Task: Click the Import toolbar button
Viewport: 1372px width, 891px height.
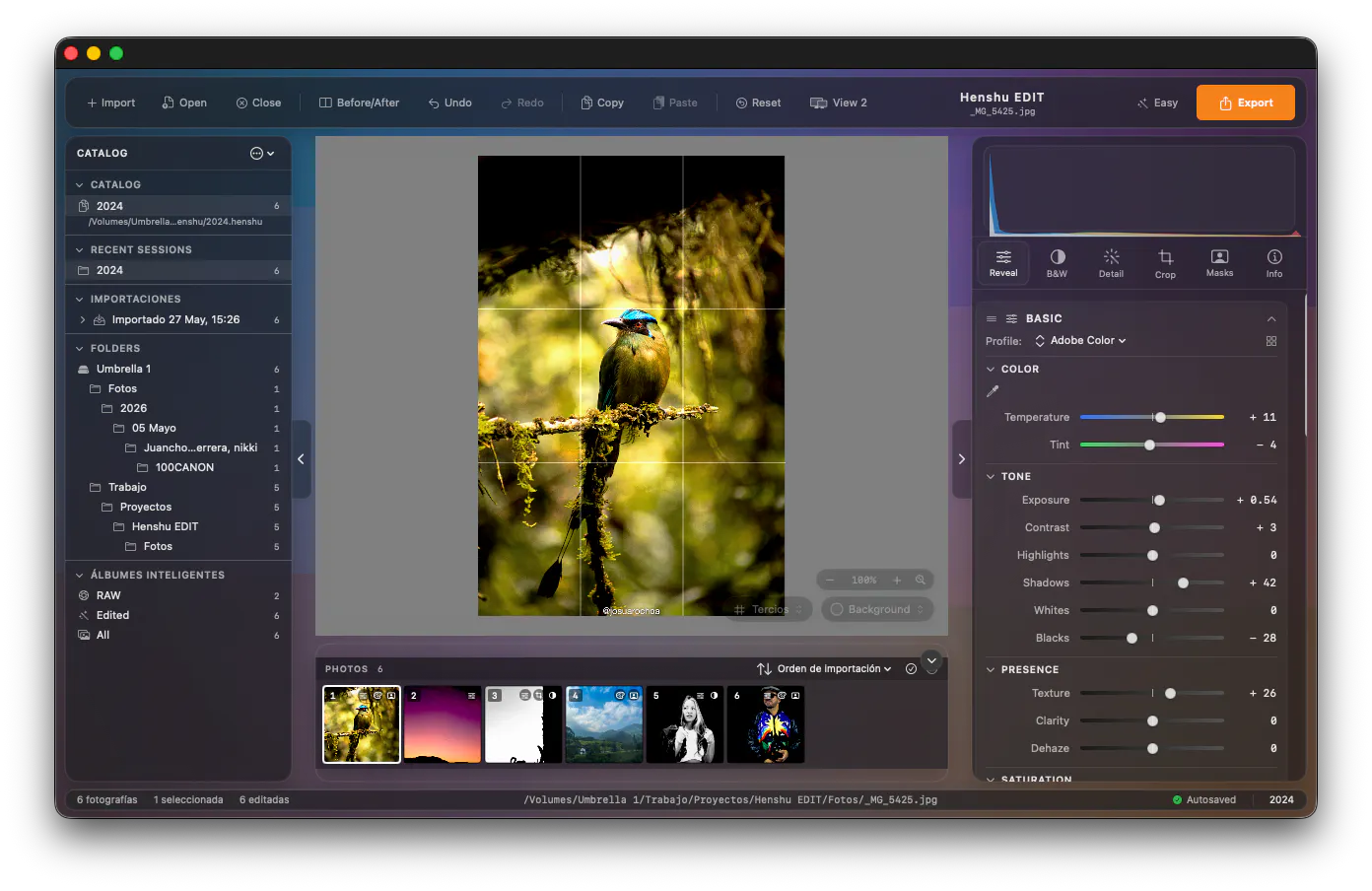Action: (111, 103)
